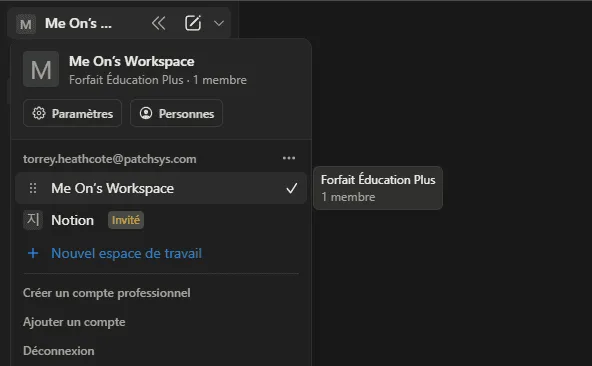Click the Notion workspace icon
Viewport: 592px width, 366px height.
pyautogui.click(x=33, y=220)
